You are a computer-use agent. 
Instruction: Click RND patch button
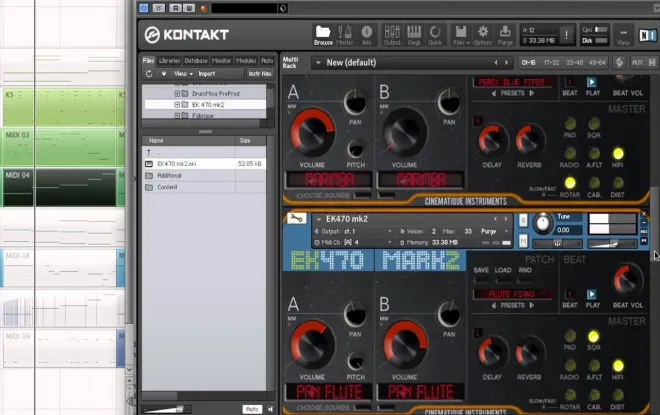524,279
